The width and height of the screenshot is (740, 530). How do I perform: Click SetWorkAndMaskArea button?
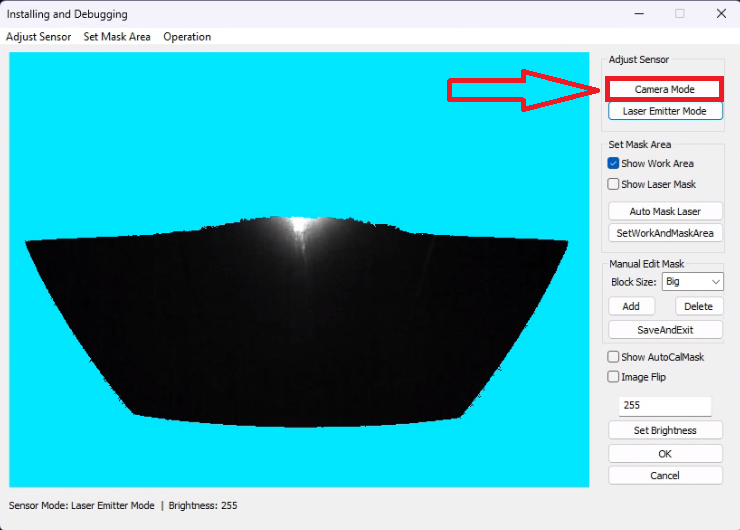(665, 233)
